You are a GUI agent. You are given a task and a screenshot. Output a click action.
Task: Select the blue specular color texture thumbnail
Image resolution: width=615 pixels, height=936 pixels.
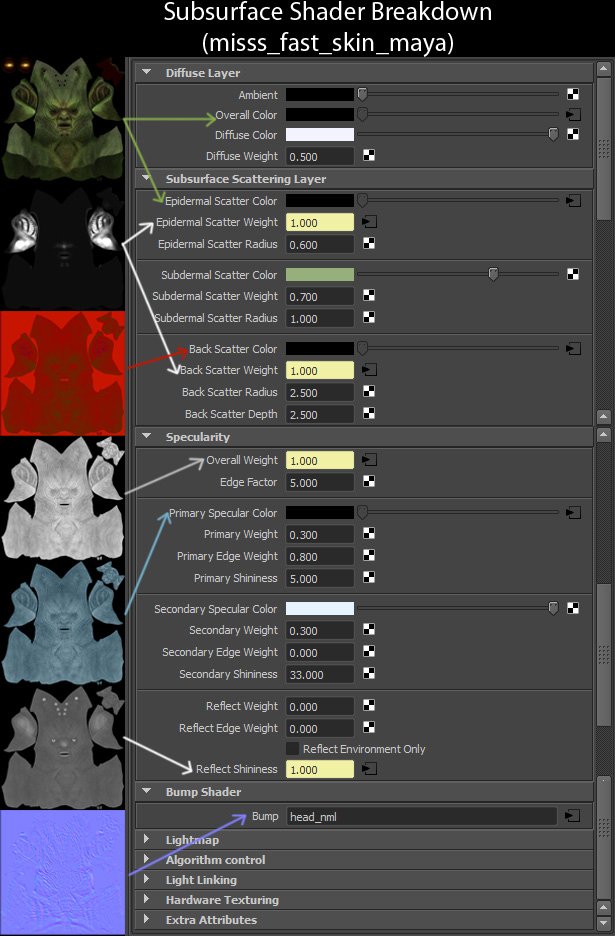click(x=62, y=623)
